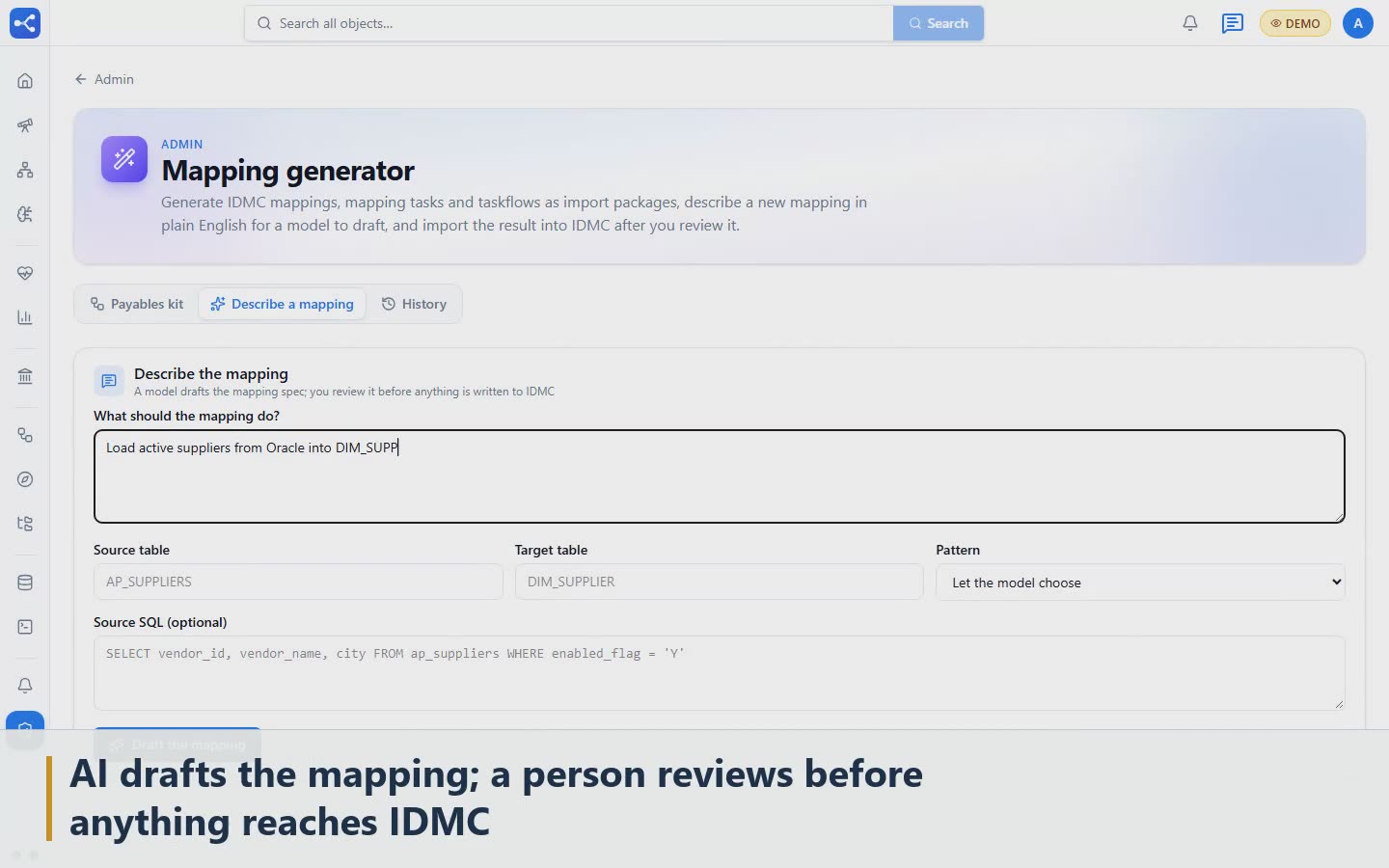
Task: Open the compass sidebar icon
Action: [25, 479]
